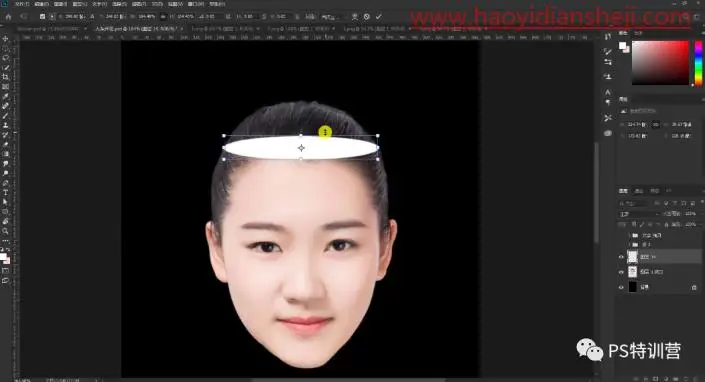Open the Edit Toolbar three-dots button
Screen dimensions: 705x382
[5, 240]
